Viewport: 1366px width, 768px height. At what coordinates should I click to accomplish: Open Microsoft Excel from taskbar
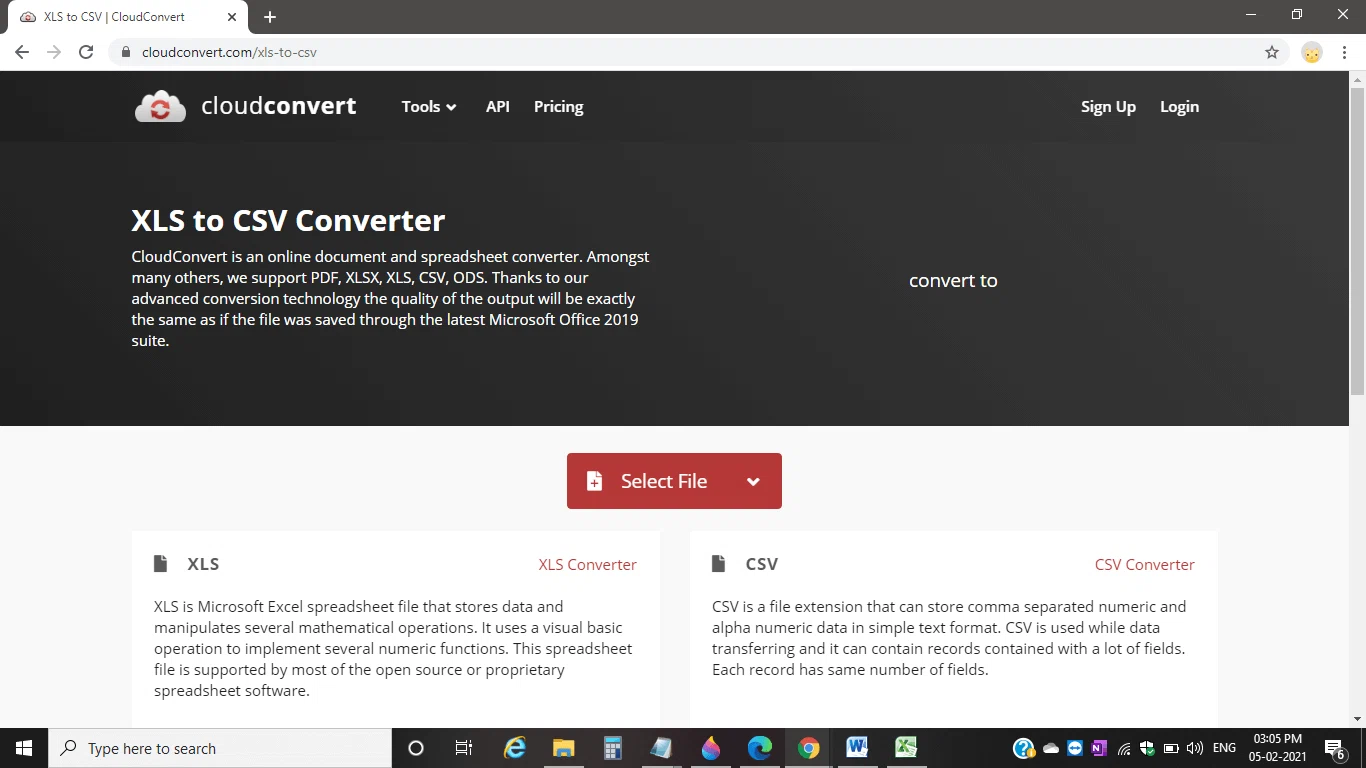(906, 748)
